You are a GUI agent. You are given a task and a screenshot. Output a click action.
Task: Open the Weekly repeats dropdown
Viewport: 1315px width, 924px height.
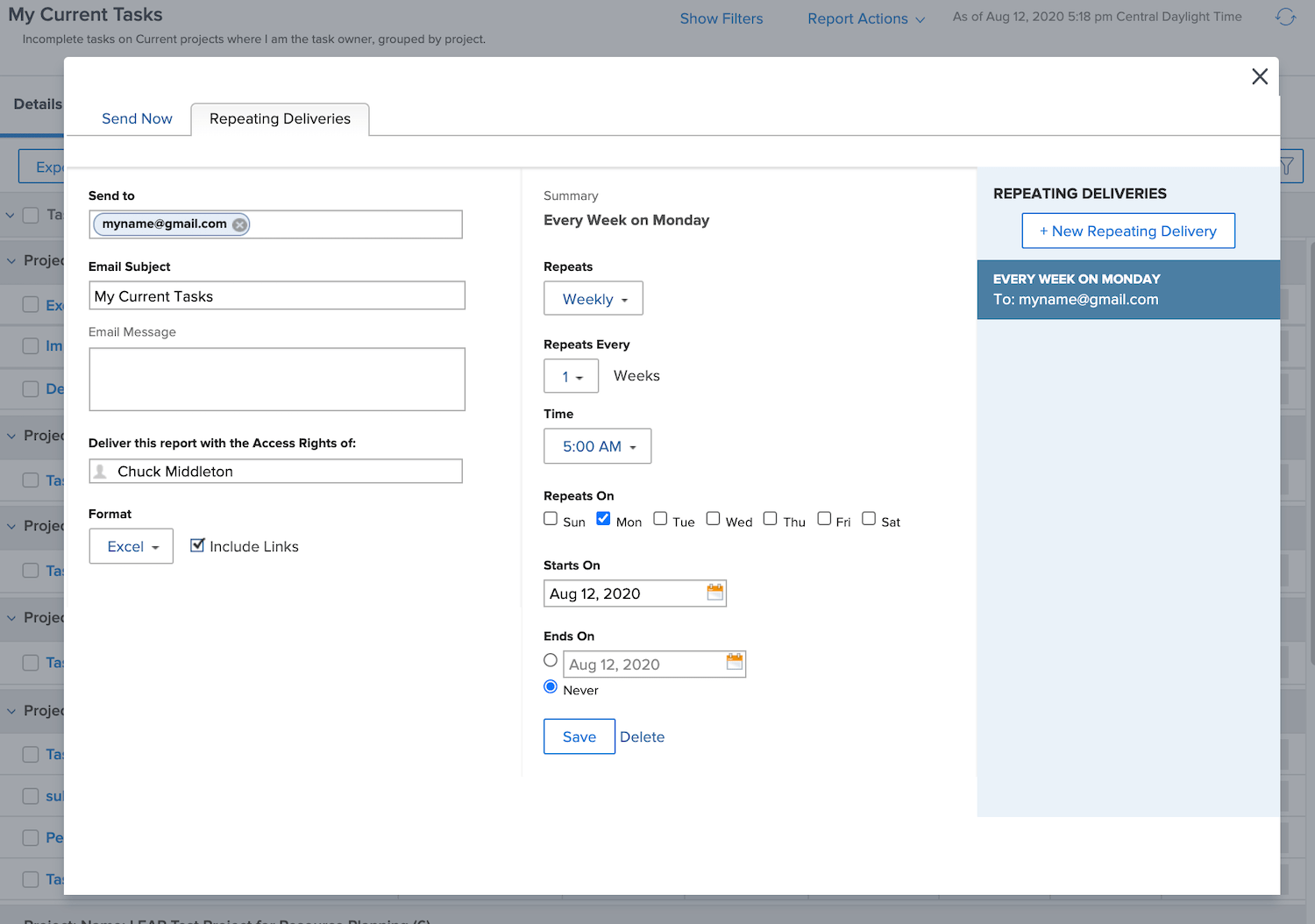[x=594, y=298]
